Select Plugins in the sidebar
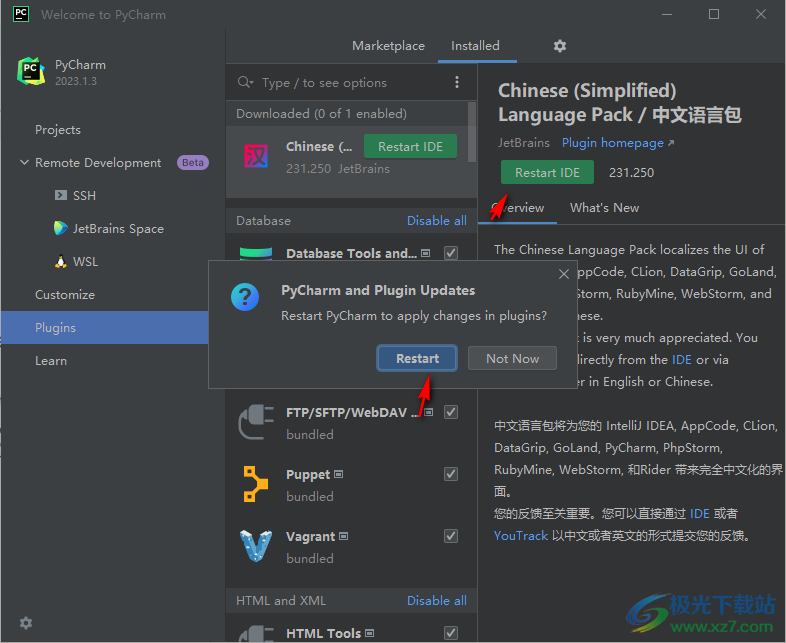The height and width of the screenshot is (643, 786). pyautogui.click(x=105, y=327)
